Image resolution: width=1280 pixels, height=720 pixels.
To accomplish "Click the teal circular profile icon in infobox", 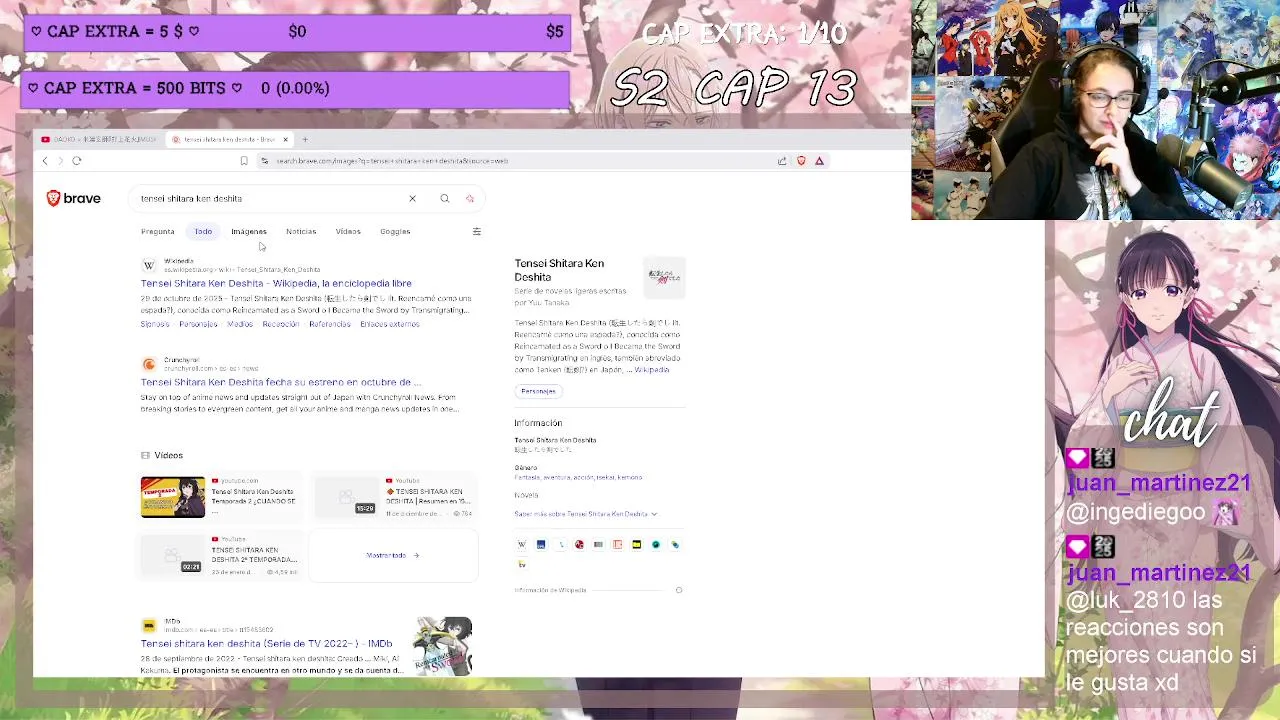I will click(656, 544).
